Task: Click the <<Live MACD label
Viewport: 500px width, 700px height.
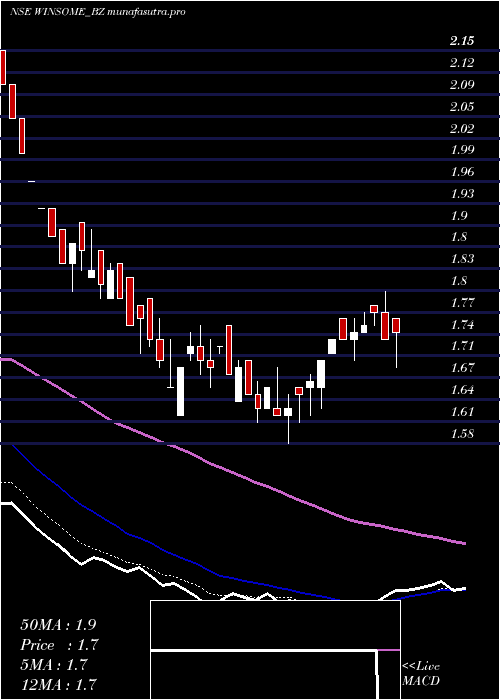Action: [x=421, y=674]
